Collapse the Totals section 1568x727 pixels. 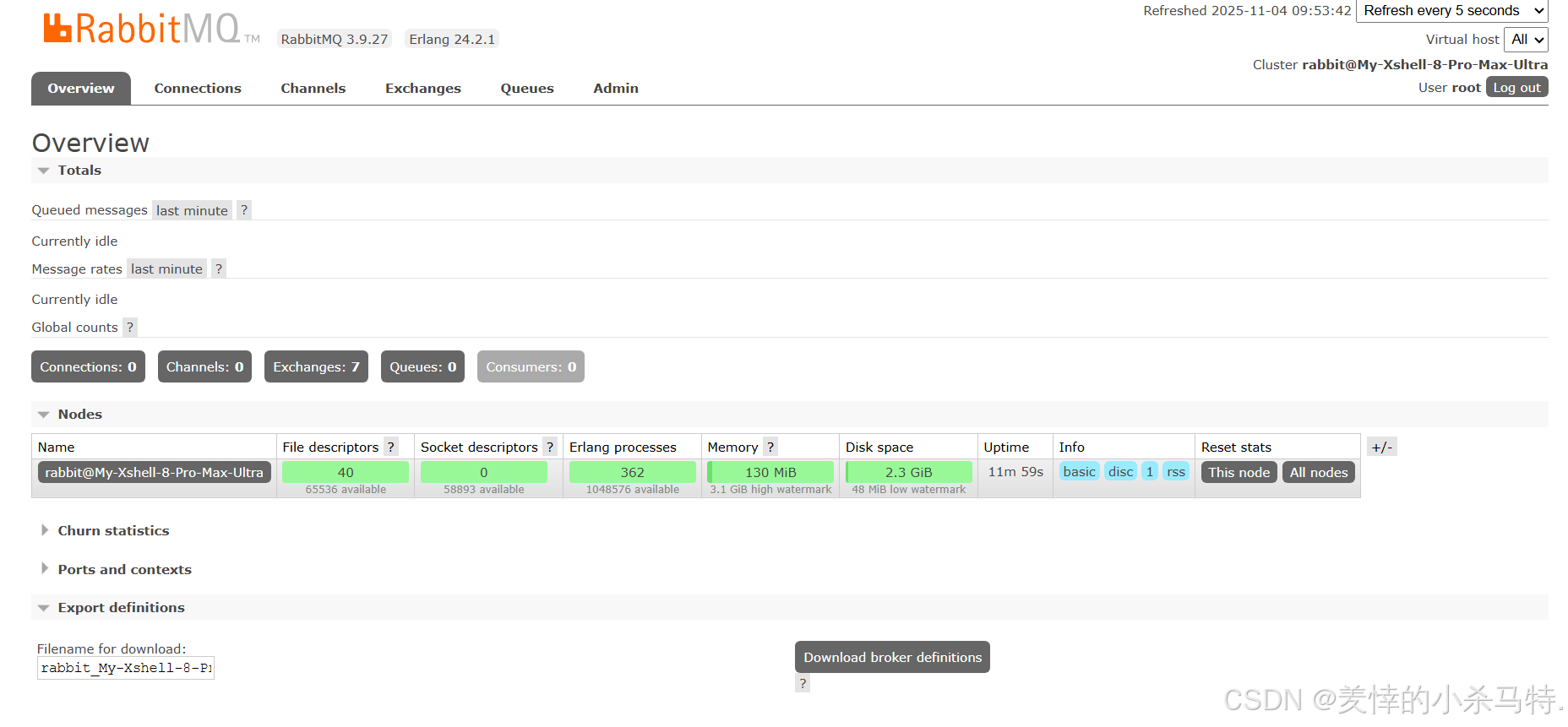tap(79, 171)
